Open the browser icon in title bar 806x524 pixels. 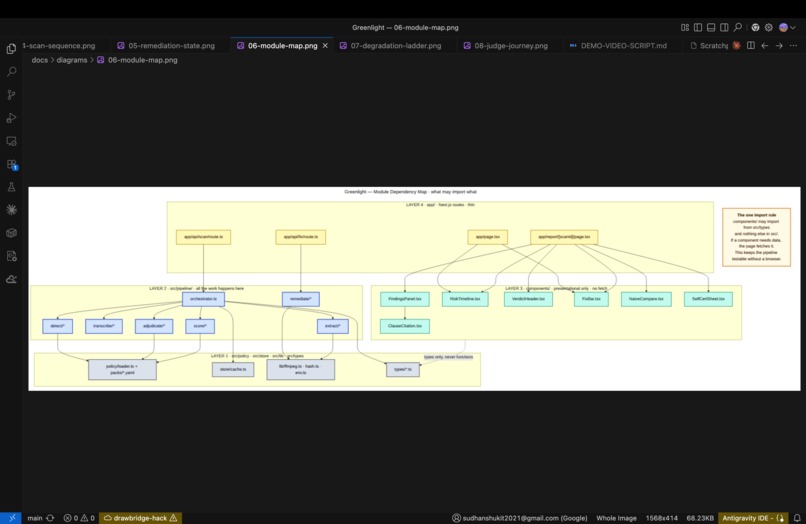pos(755,28)
